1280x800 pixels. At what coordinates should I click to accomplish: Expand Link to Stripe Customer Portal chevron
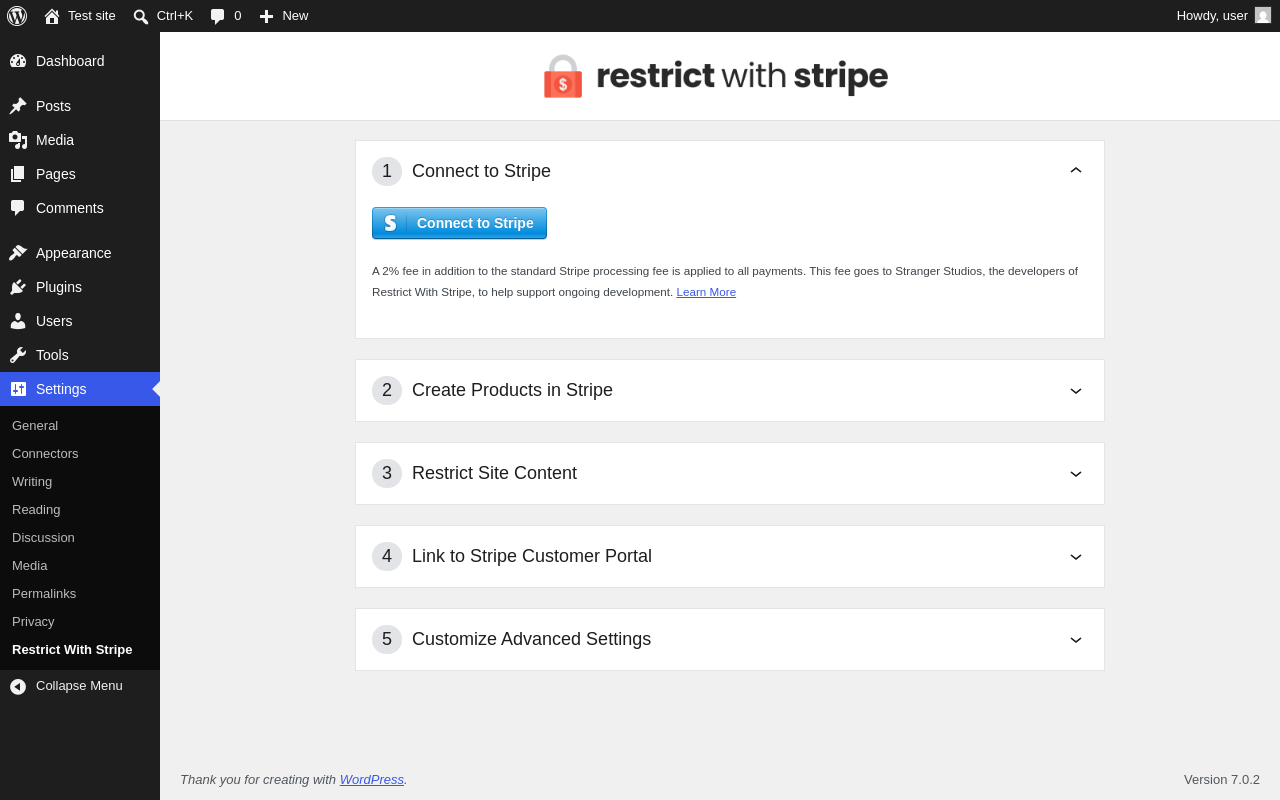pyautogui.click(x=1076, y=557)
